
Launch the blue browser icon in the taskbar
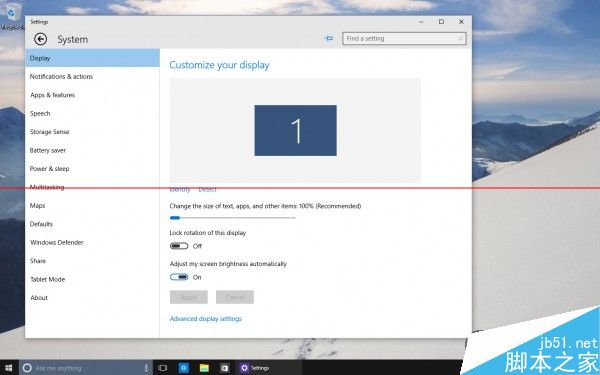pyautogui.click(x=184, y=368)
